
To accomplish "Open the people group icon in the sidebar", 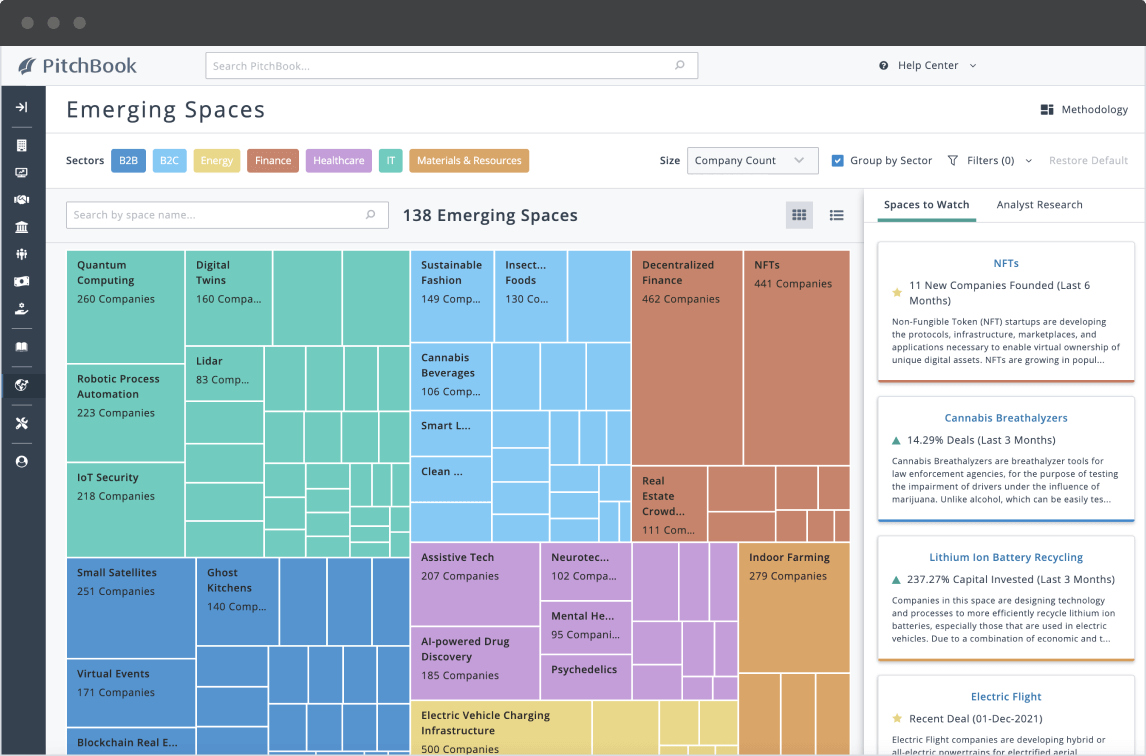I will click(22, 254).
